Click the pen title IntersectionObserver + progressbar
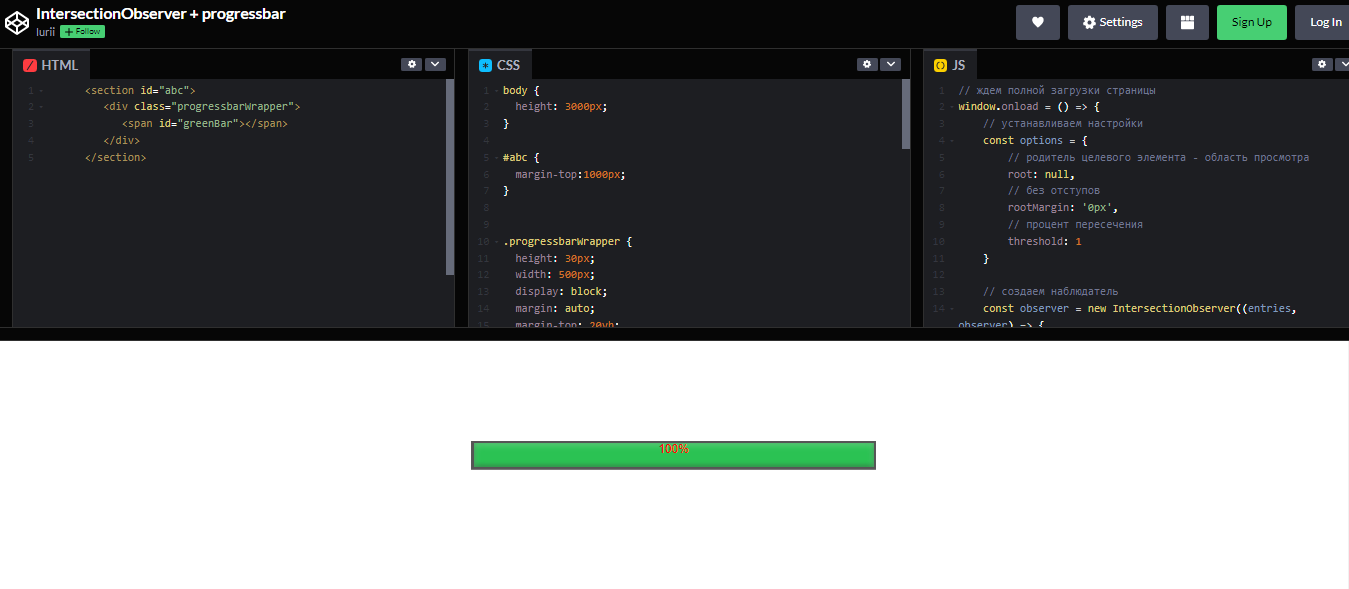The width and height of the screenshot is (1349, 589). tap(160, 13)
